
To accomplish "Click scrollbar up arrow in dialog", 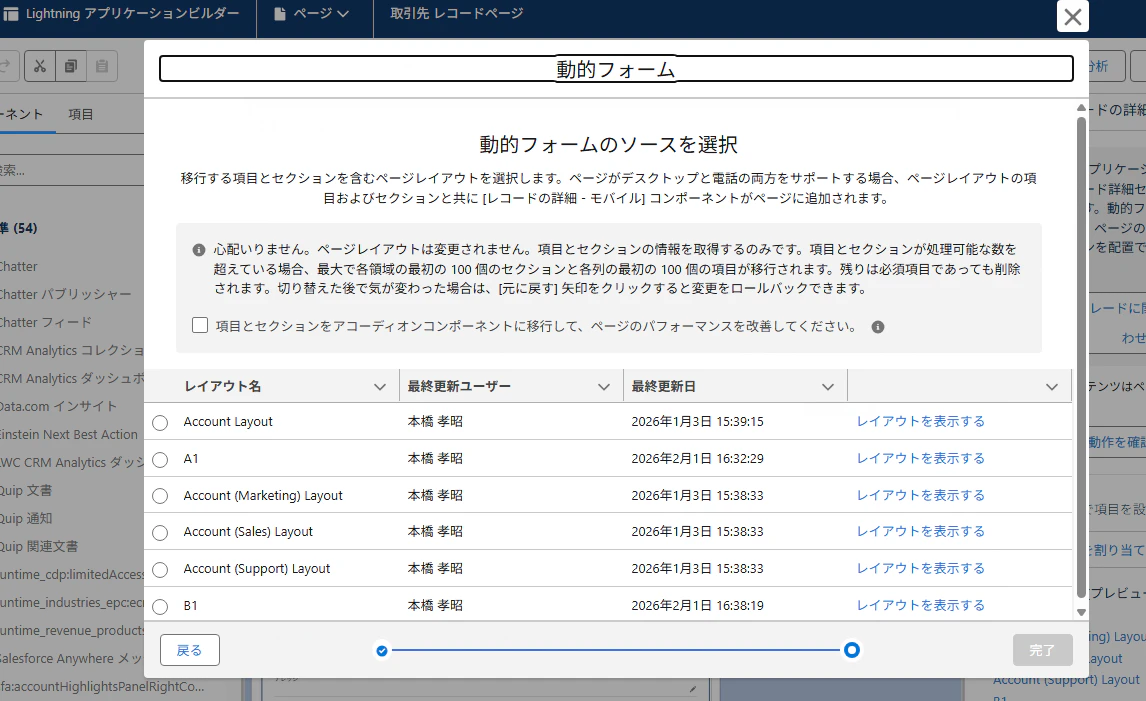I will point(1082,108).
